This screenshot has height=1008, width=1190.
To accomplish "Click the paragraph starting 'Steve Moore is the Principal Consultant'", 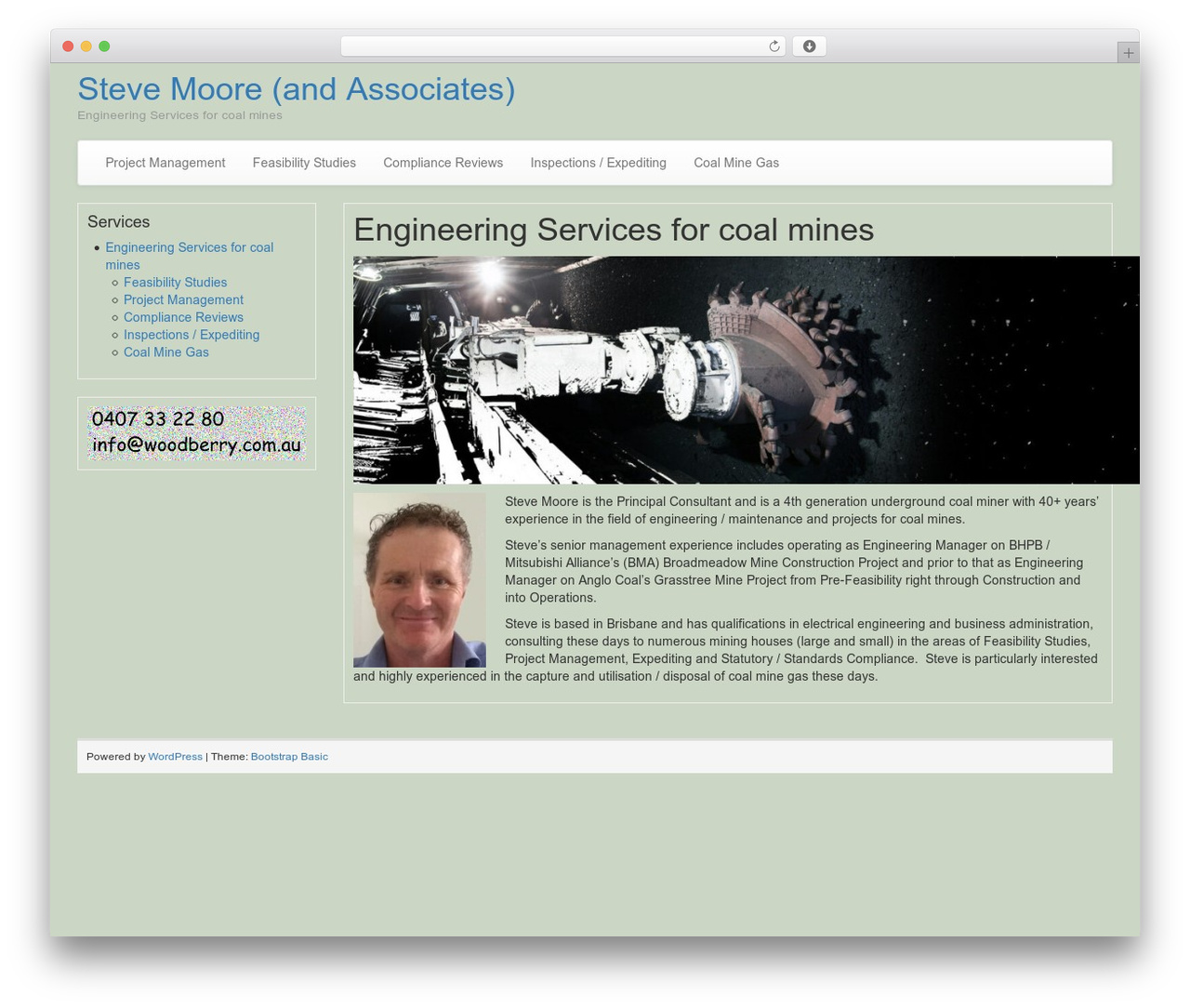I will tap(801, 511).
